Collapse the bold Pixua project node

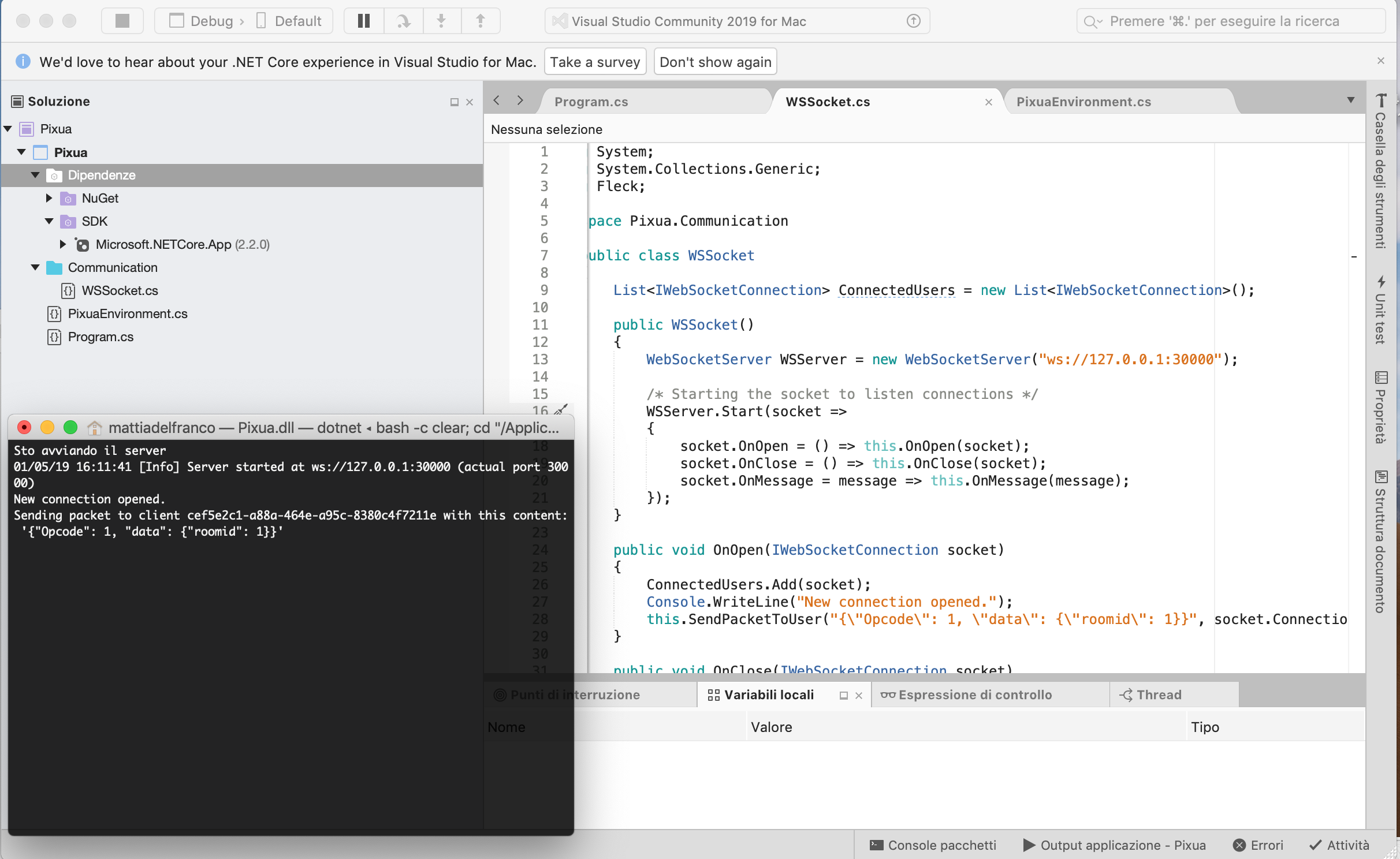(22, 152)
